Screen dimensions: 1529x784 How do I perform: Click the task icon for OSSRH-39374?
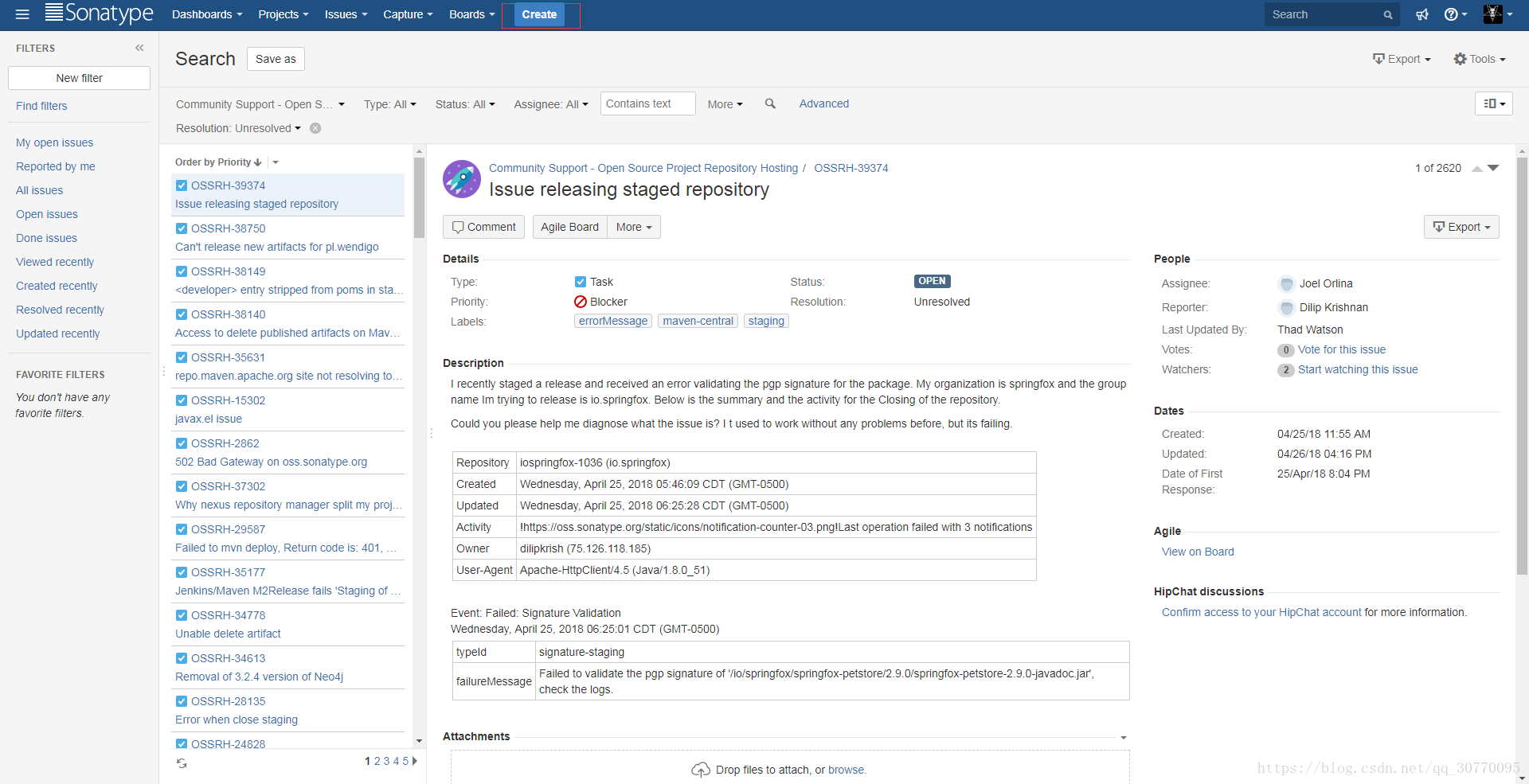pyautogui.click(x=182, y=185)
